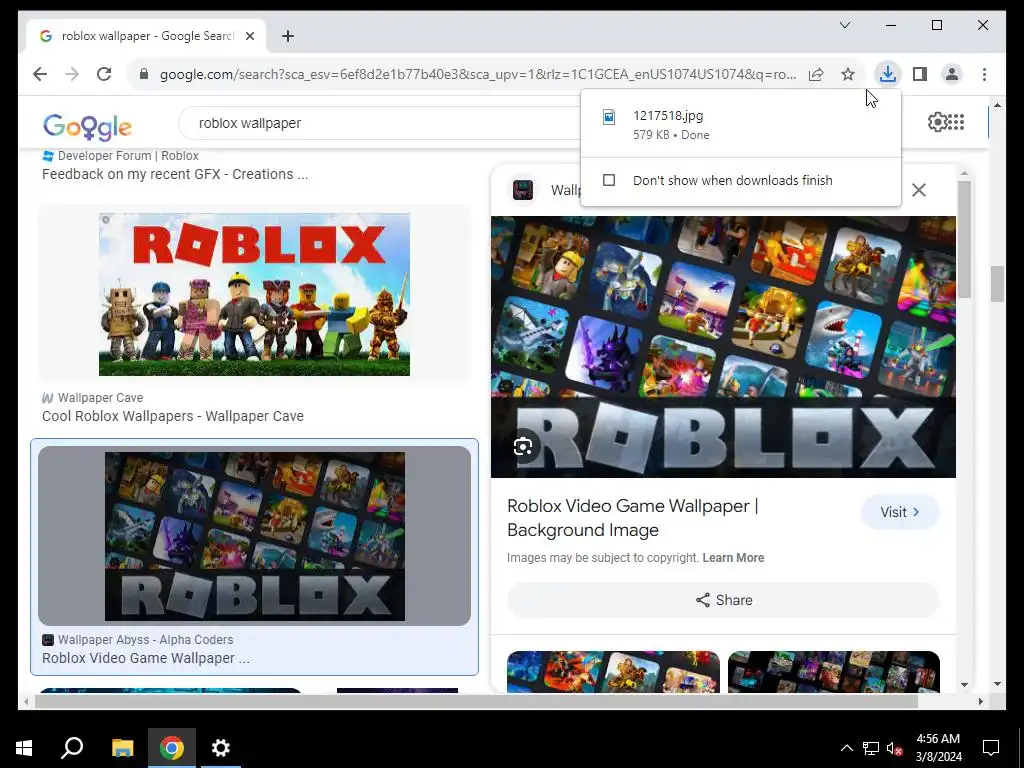The image size is (1024, 768).
Task: Click the Wallpaper Abyss favicon in preview header
Action: click(x=523, y=190)
